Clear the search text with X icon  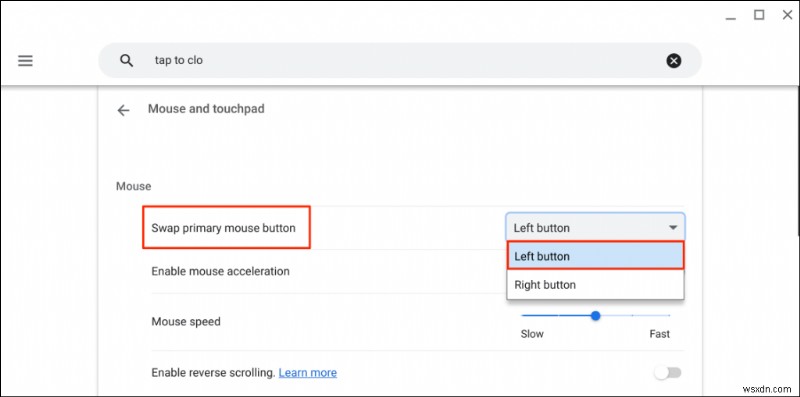673,61
